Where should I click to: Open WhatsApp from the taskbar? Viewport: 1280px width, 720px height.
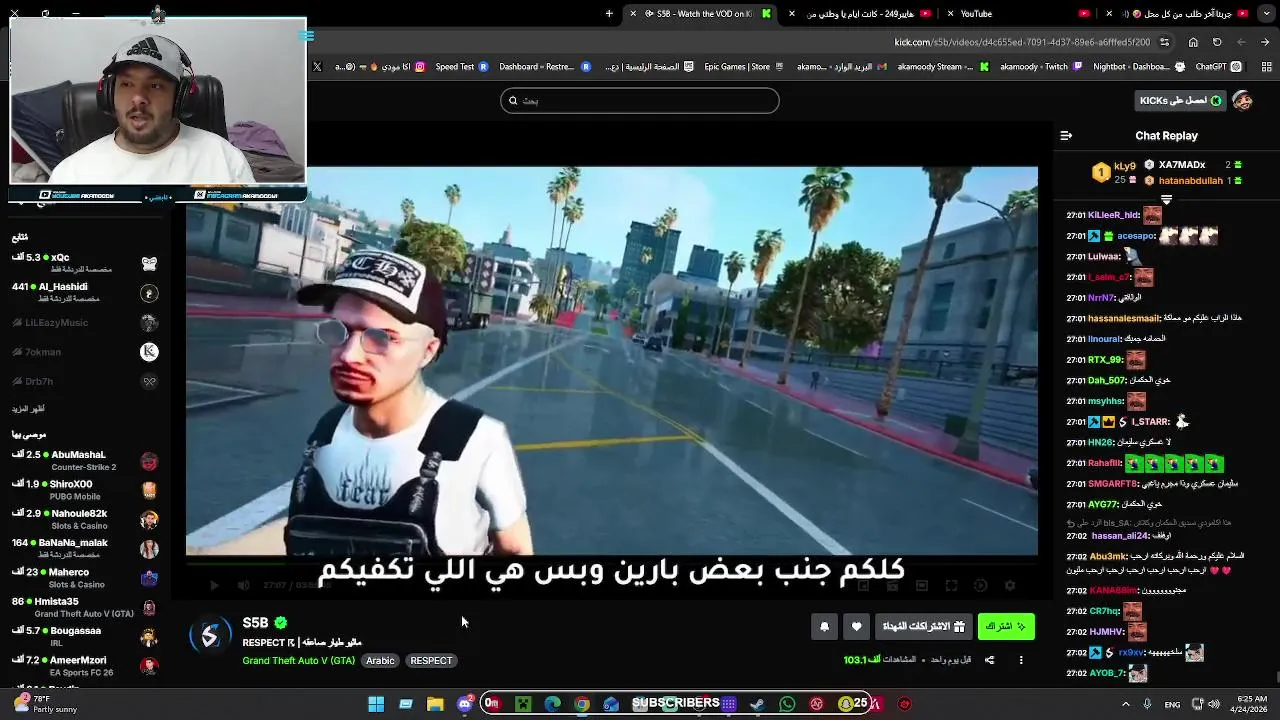pos(787,704)
